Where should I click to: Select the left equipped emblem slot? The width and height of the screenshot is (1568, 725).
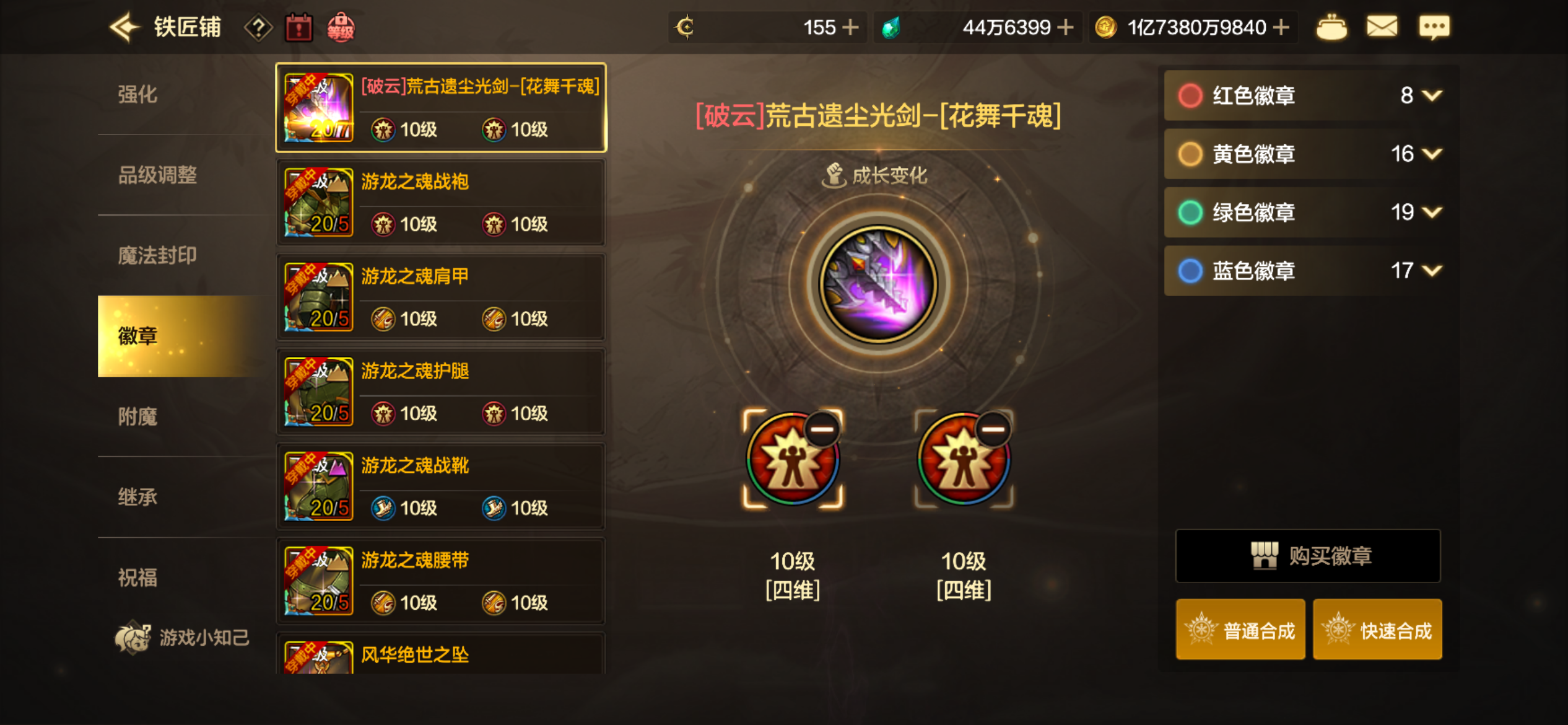793,459
